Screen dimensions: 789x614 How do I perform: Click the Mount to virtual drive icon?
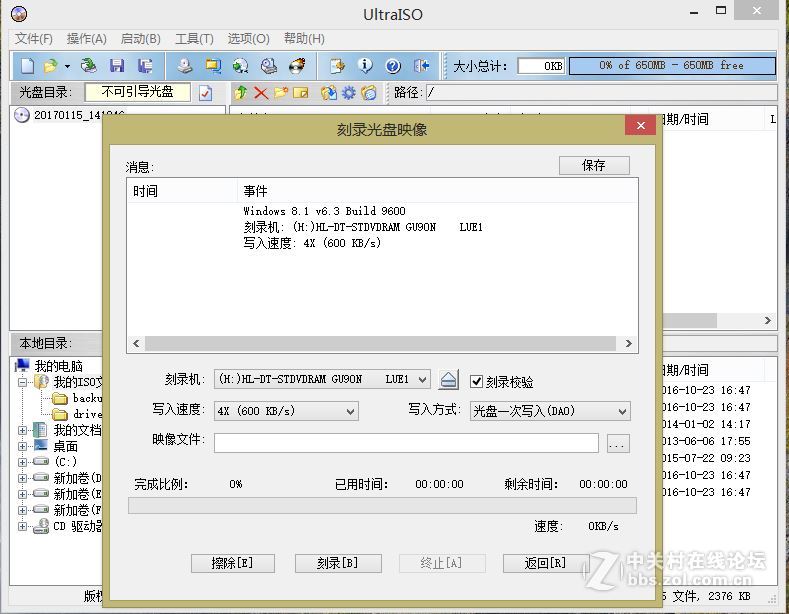click(269, 66)
